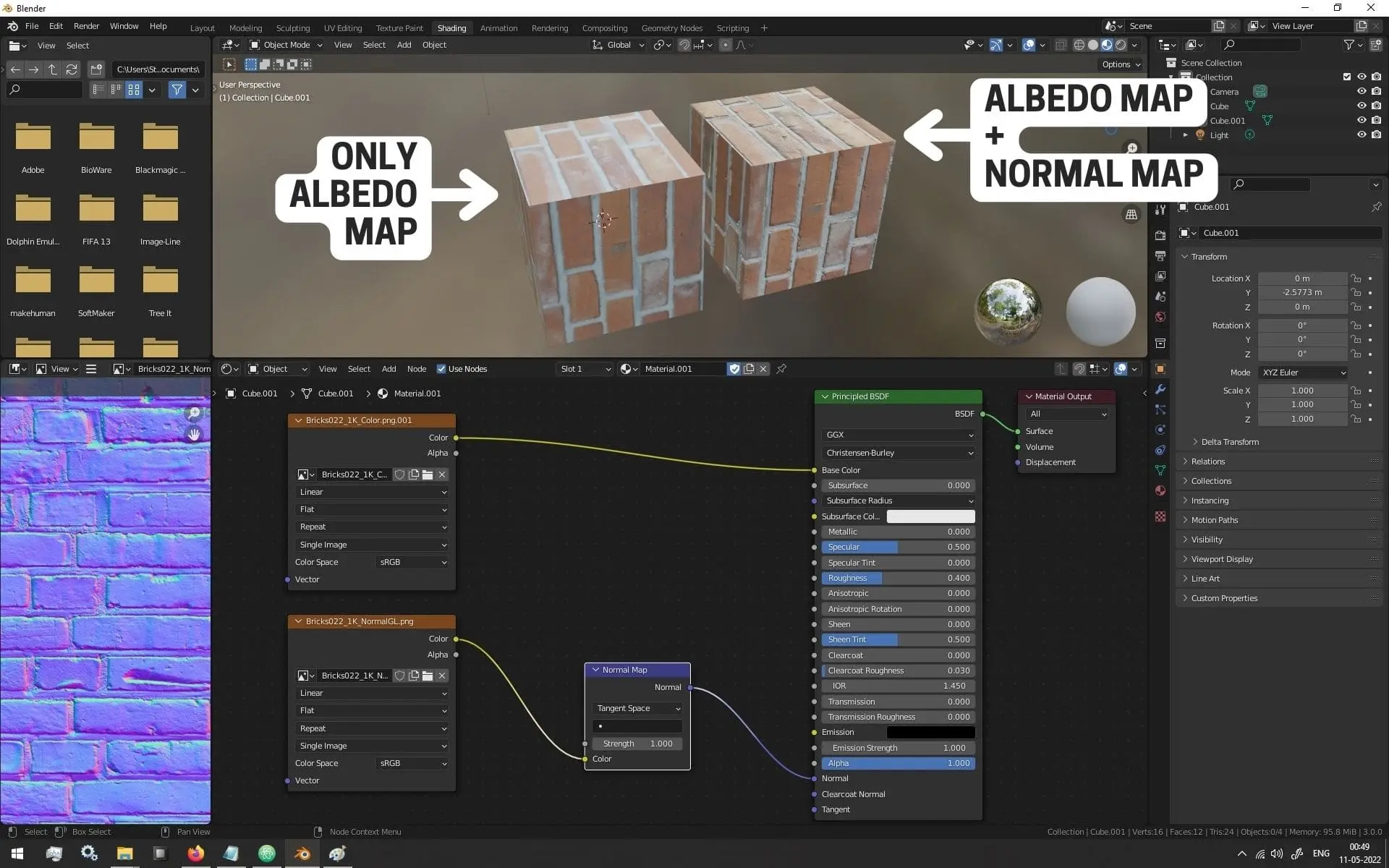The width and height of the screenshot is (1389, 868).
Task: Expand the Delta Transform properties
Action: tap(1197, 441)
